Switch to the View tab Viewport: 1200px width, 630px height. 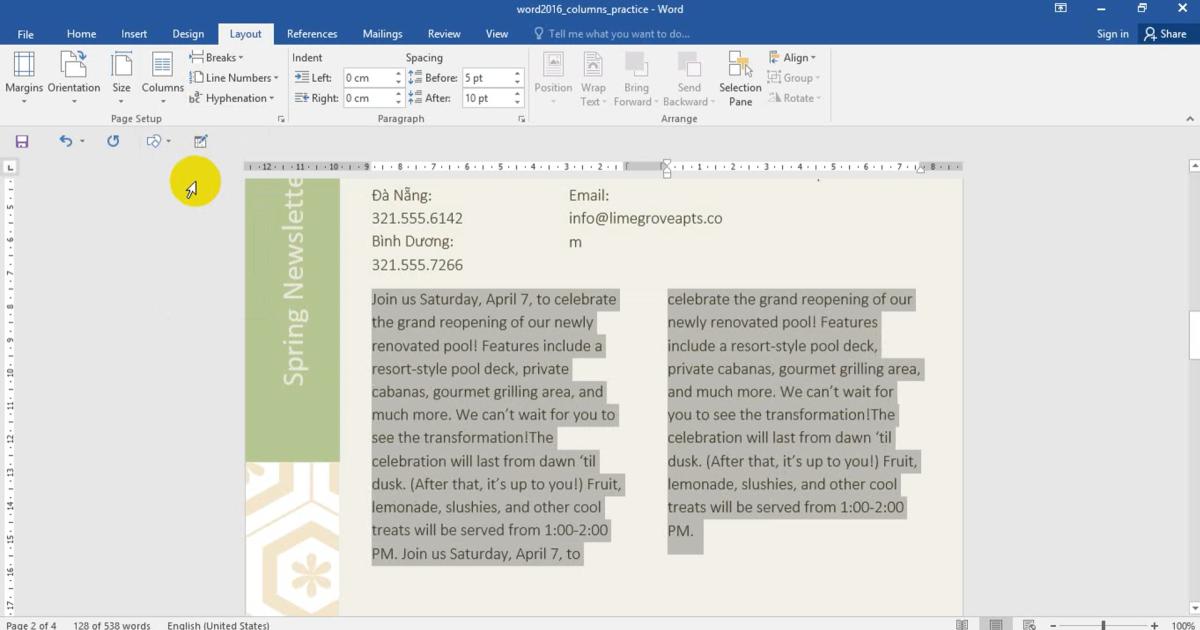[x=497, y=34]
